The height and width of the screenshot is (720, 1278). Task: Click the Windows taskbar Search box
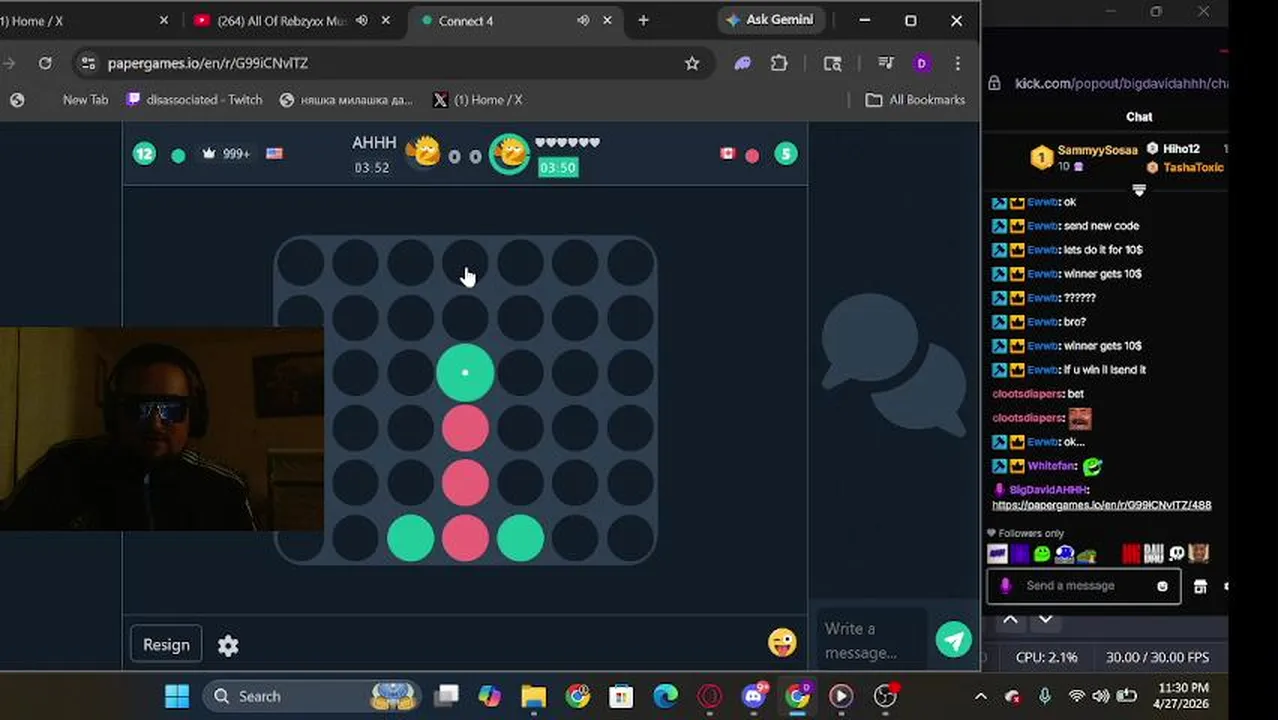click(x=310, y=696)
